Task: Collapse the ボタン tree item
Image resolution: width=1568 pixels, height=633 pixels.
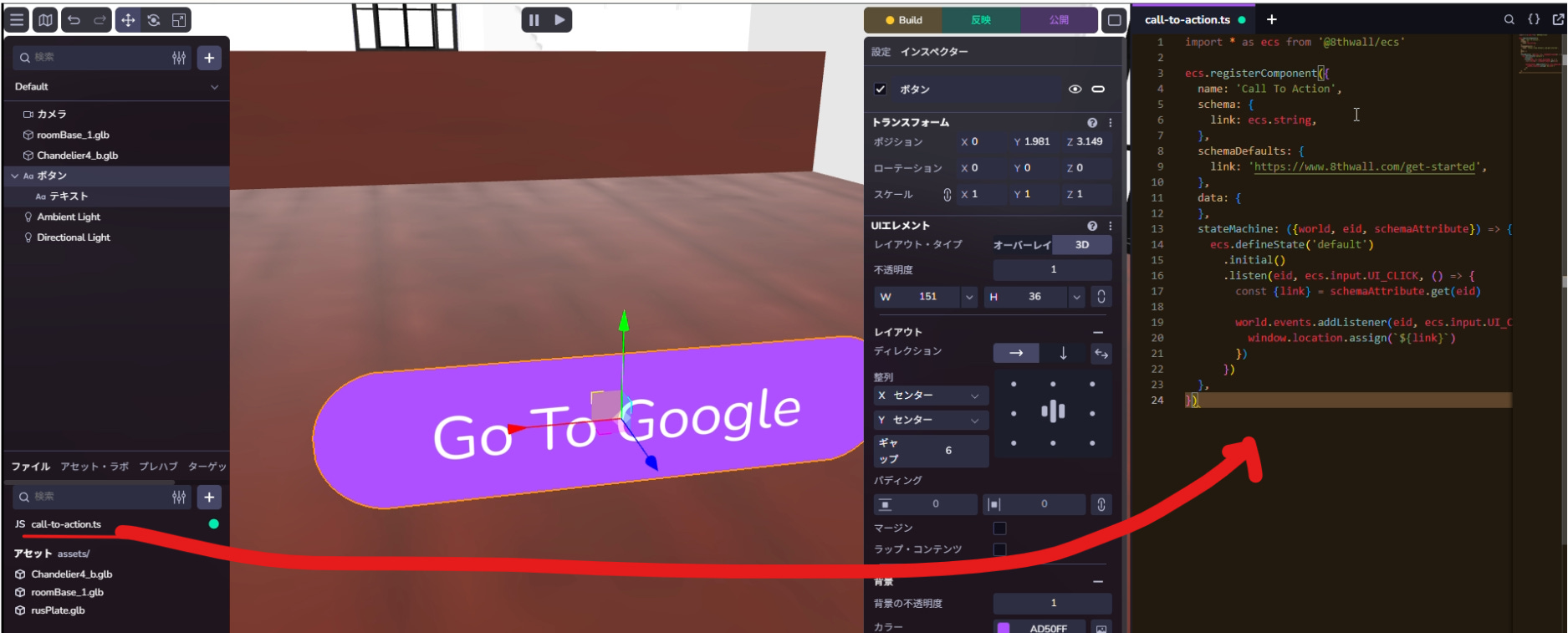Action: click(x=15, y=176)
